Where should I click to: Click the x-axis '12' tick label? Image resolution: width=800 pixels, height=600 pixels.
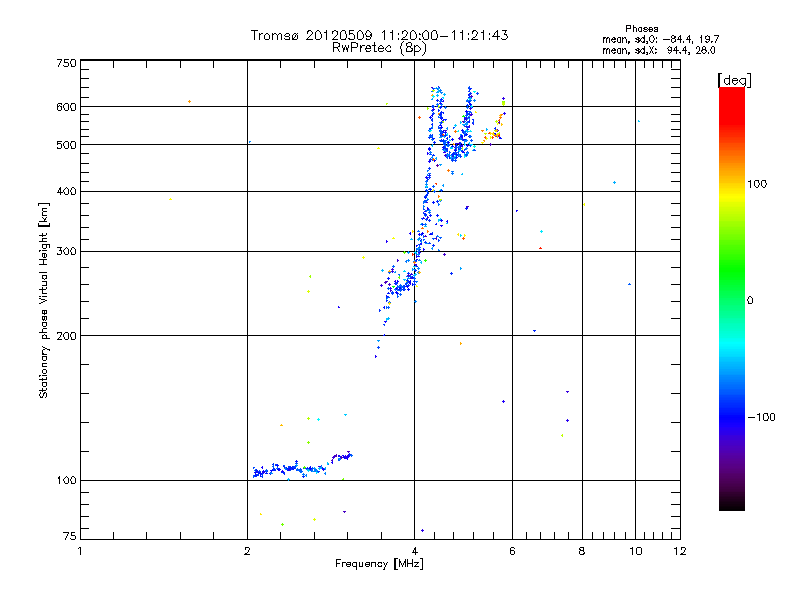680,551
